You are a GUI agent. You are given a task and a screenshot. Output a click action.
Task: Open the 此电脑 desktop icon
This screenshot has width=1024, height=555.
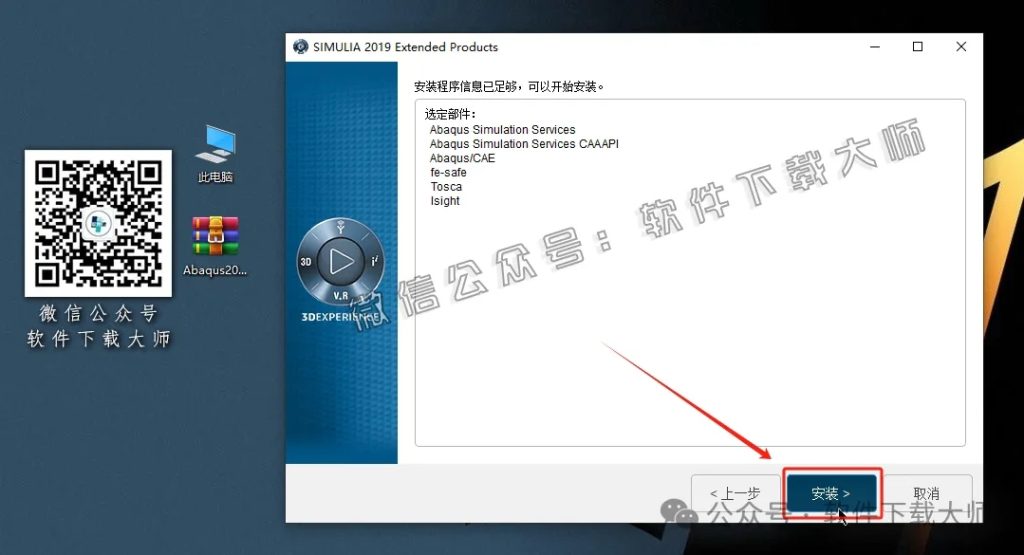coord(215,154)
